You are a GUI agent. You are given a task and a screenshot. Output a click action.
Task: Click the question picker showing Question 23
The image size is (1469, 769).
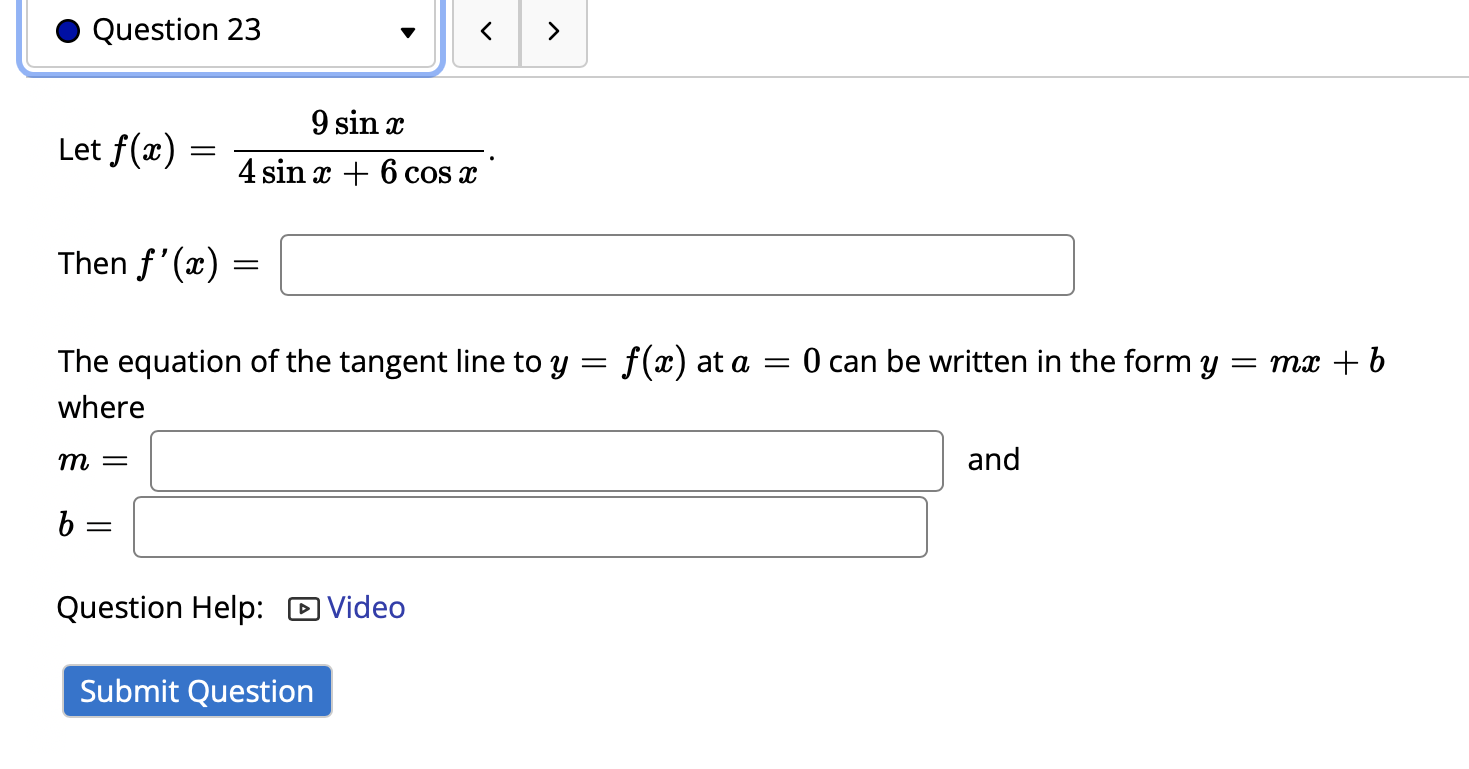(230, 30)
